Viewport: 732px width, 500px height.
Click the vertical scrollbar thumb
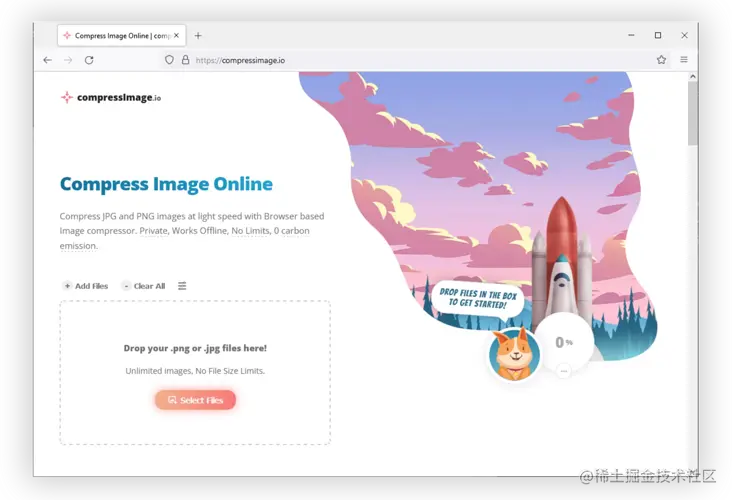693,113
